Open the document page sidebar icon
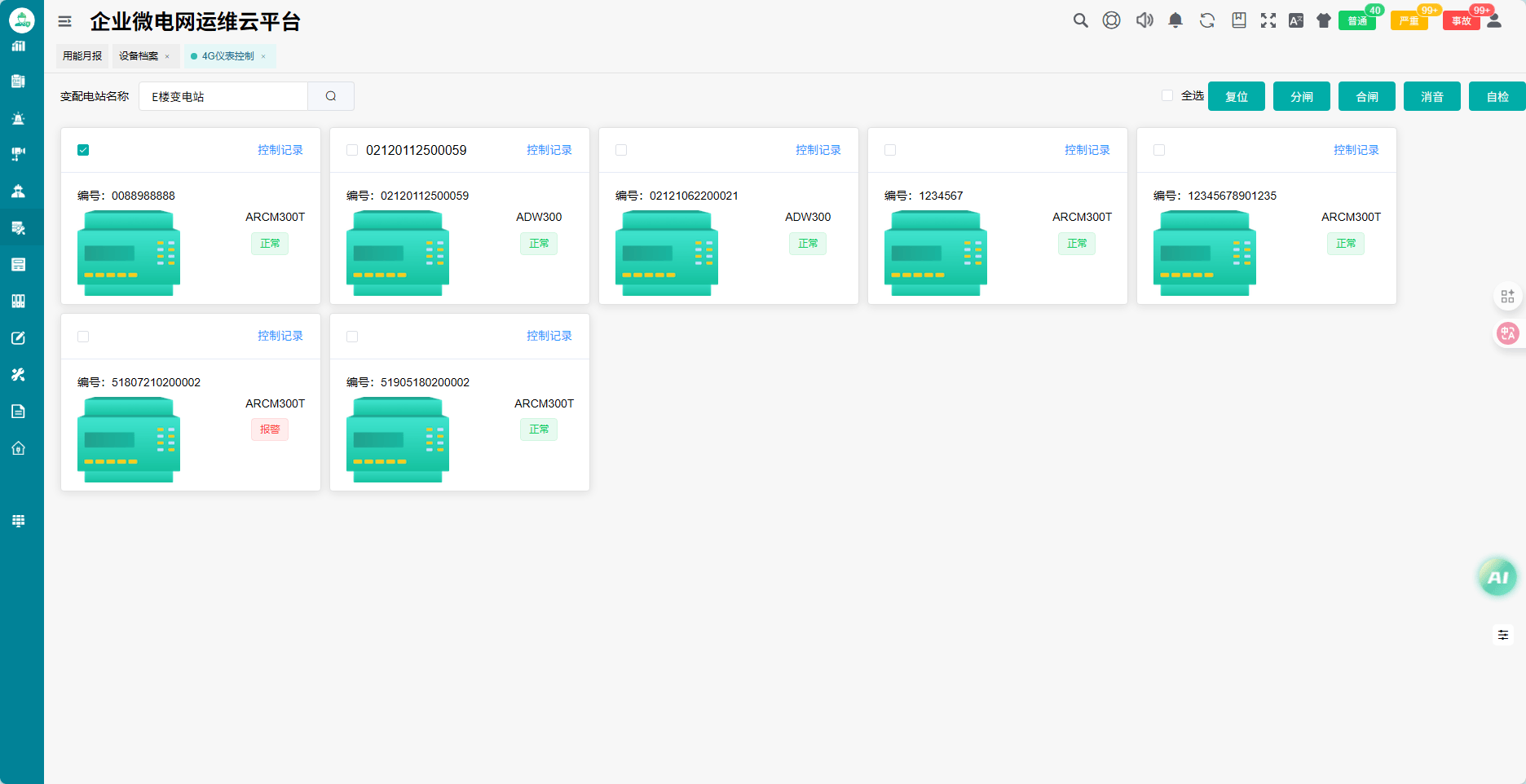Viewport: 1526px width, 784px height. [18, 412]
